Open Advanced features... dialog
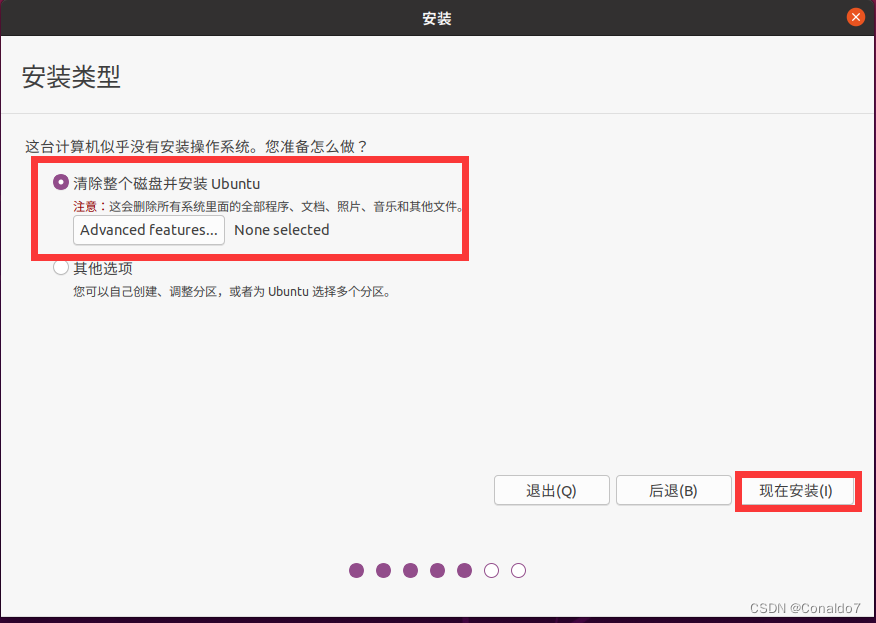The height and width of the screenshot is (623, 876). tap(149, 230)
